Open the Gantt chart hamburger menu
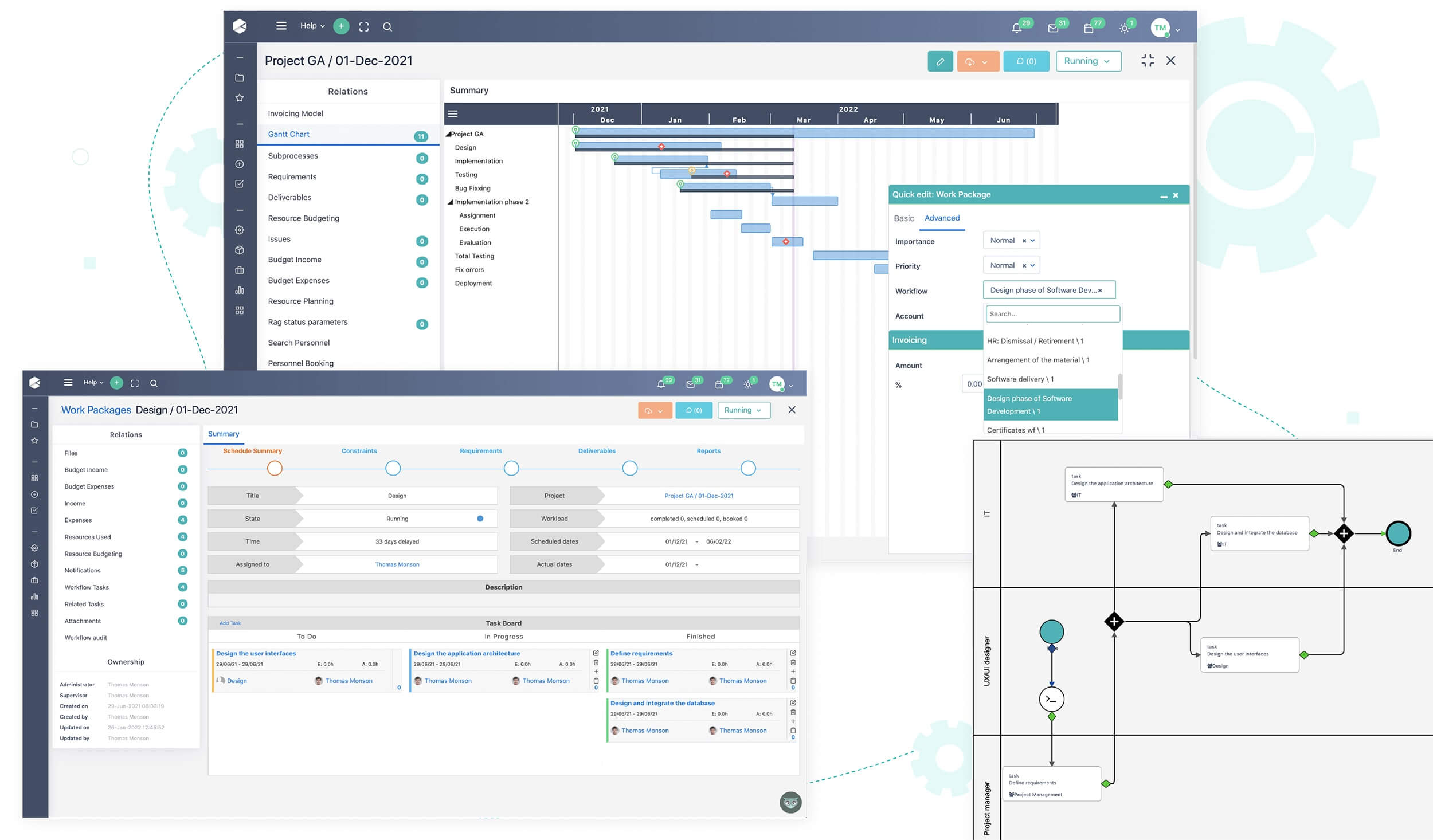 (x=453, y=114)
